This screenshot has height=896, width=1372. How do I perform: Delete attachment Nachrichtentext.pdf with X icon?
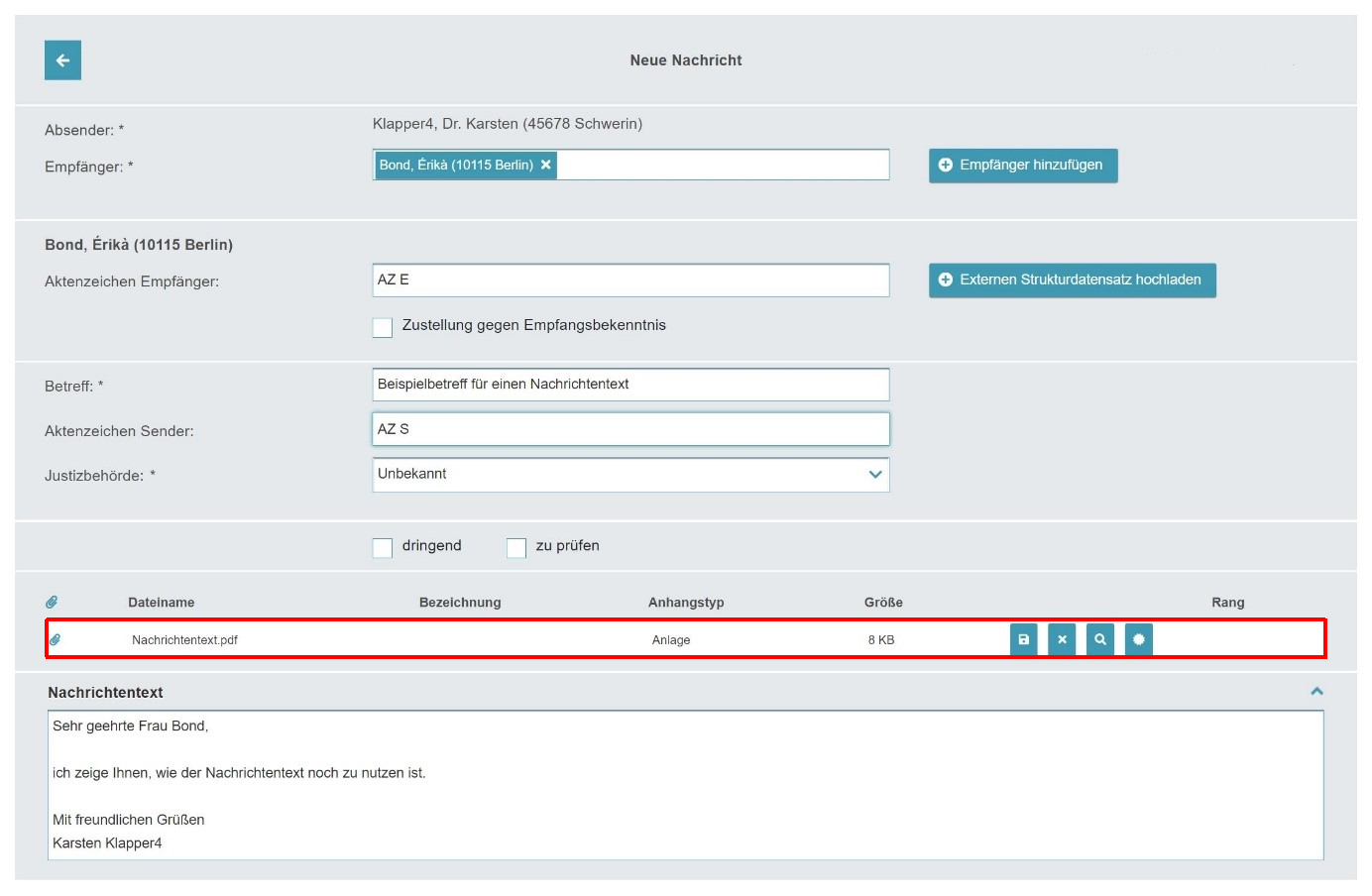pyautogui.click(x=1062, y=639)
